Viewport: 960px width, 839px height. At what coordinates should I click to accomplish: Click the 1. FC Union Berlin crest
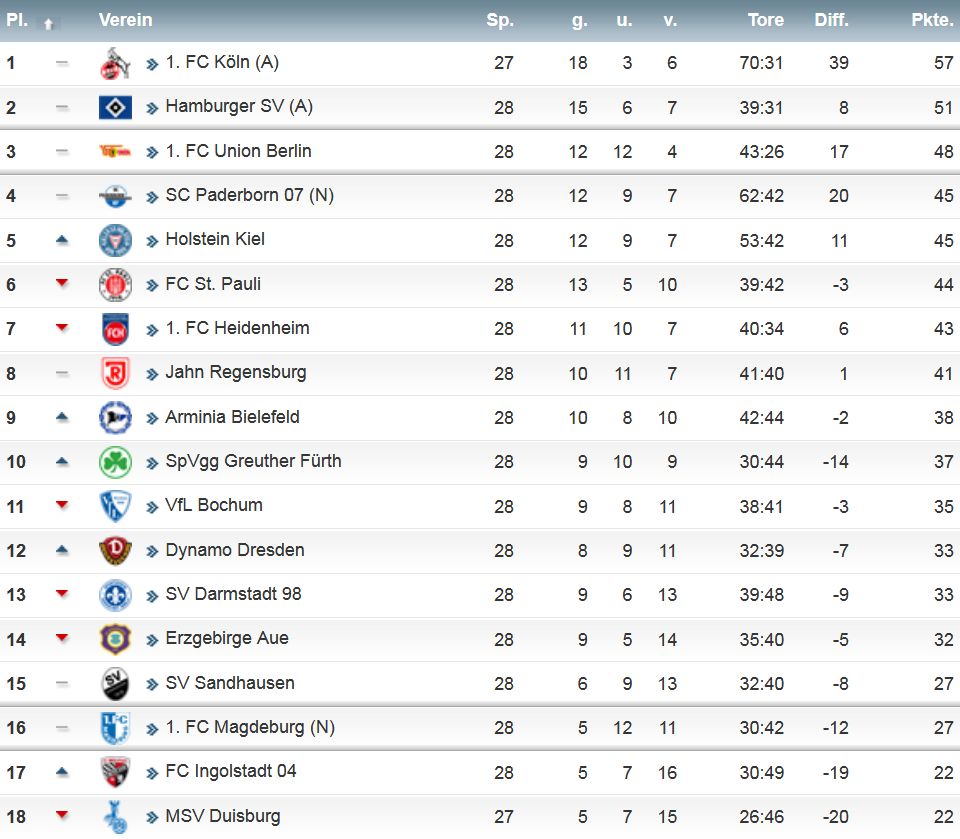pyautogui.click(x=115, y=152)
